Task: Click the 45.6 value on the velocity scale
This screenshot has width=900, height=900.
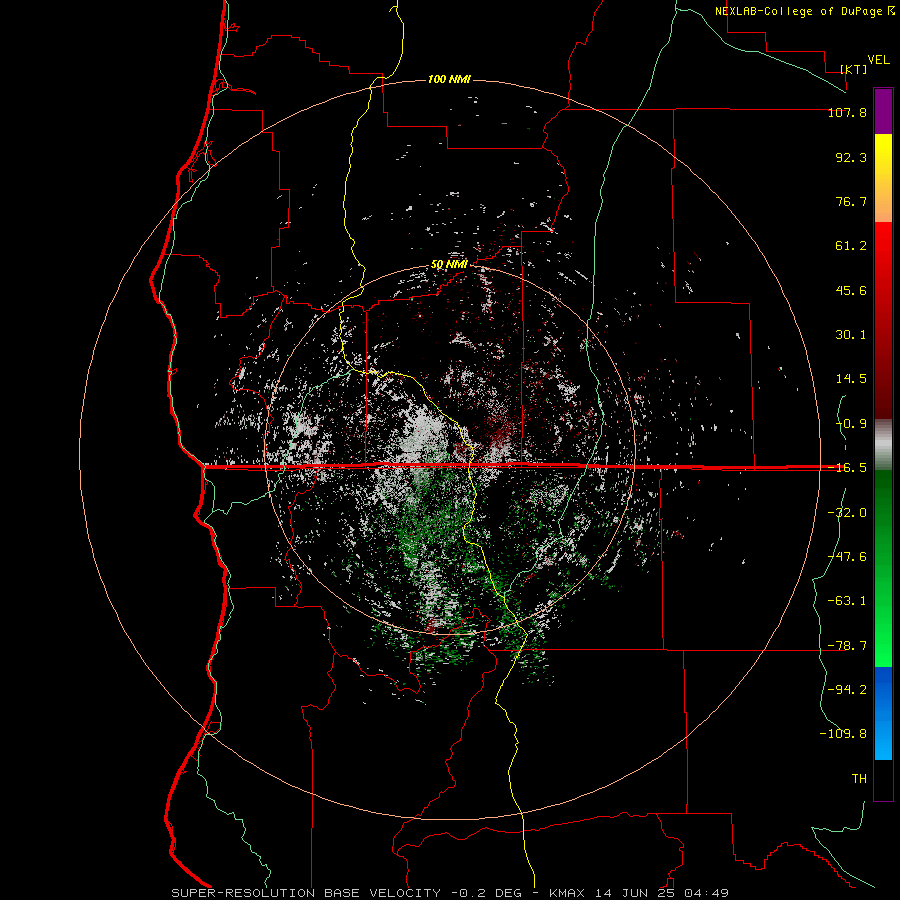Action: (x=851, y=290)
